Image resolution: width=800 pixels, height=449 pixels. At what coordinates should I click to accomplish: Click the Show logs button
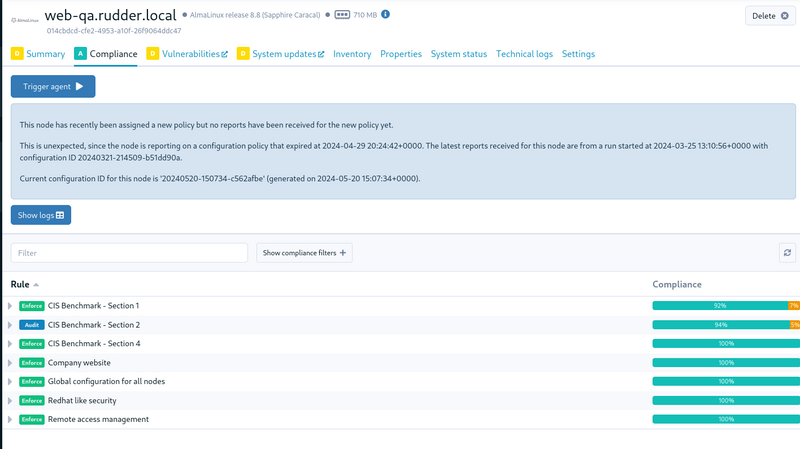(x=41, y=215)
